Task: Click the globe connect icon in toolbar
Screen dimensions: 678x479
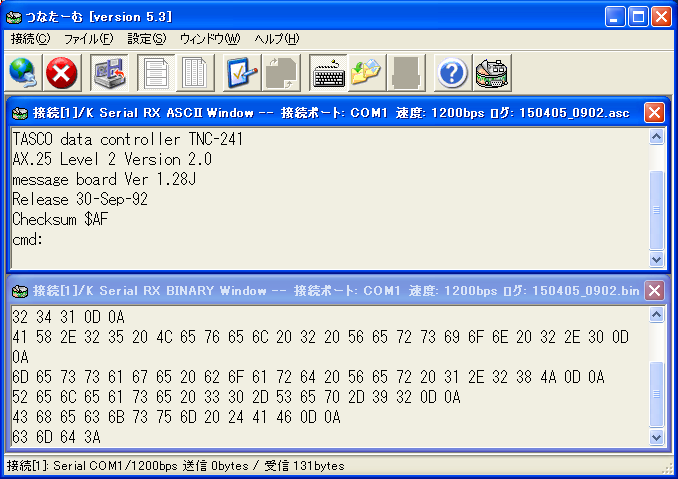Action: tap(23, 73)
